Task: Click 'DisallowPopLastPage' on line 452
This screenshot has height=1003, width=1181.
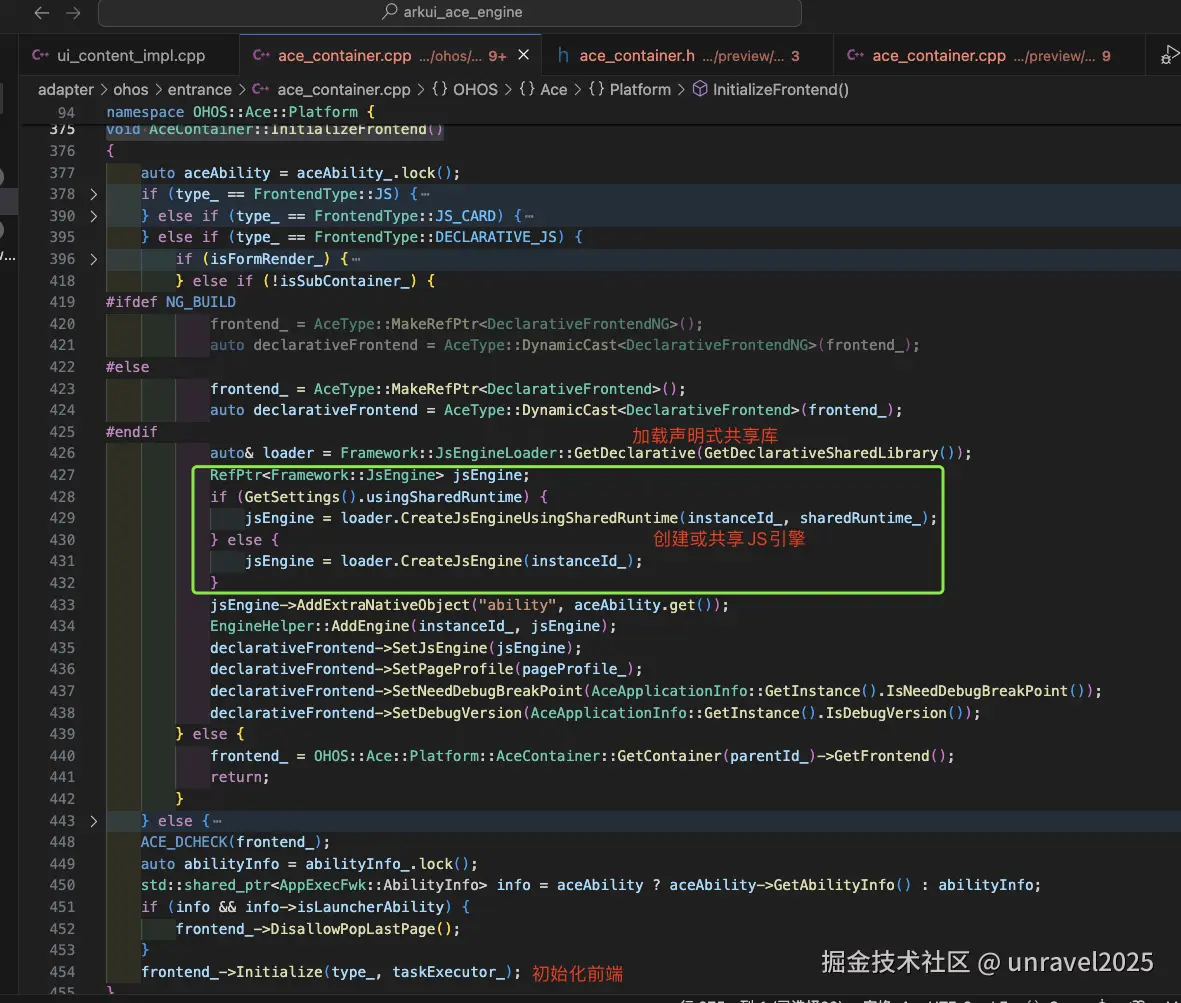Action: point(352,929)
